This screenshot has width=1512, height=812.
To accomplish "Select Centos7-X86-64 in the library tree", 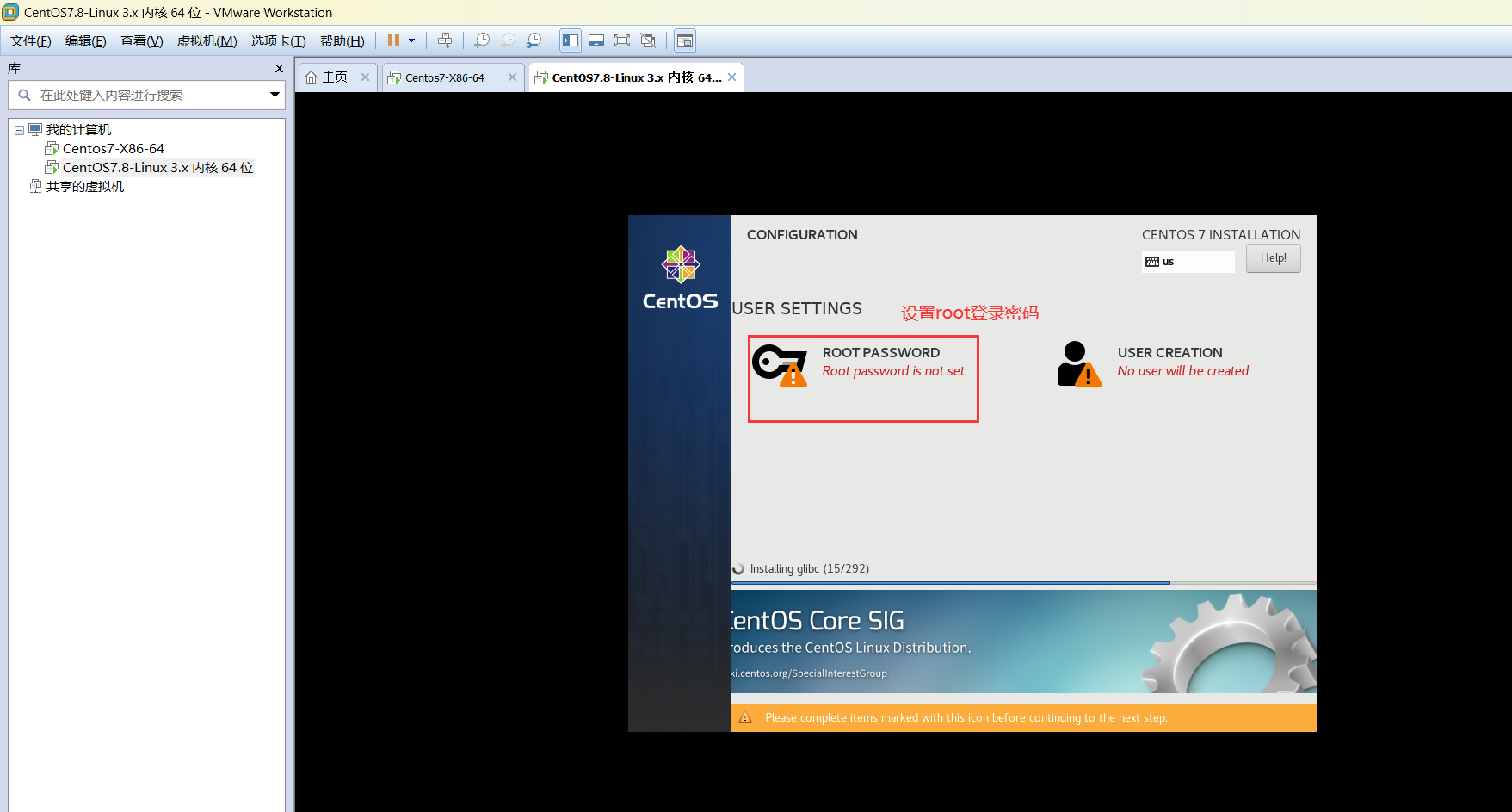I will tap(114, 149).
